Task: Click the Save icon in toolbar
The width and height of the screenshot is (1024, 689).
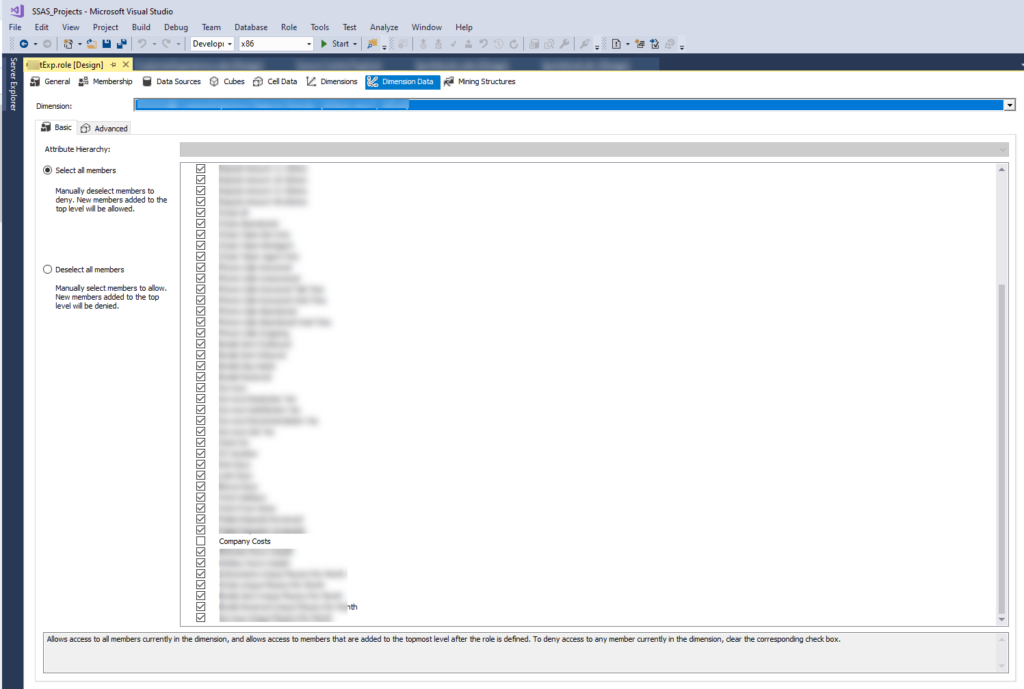Action: [106, 44]
